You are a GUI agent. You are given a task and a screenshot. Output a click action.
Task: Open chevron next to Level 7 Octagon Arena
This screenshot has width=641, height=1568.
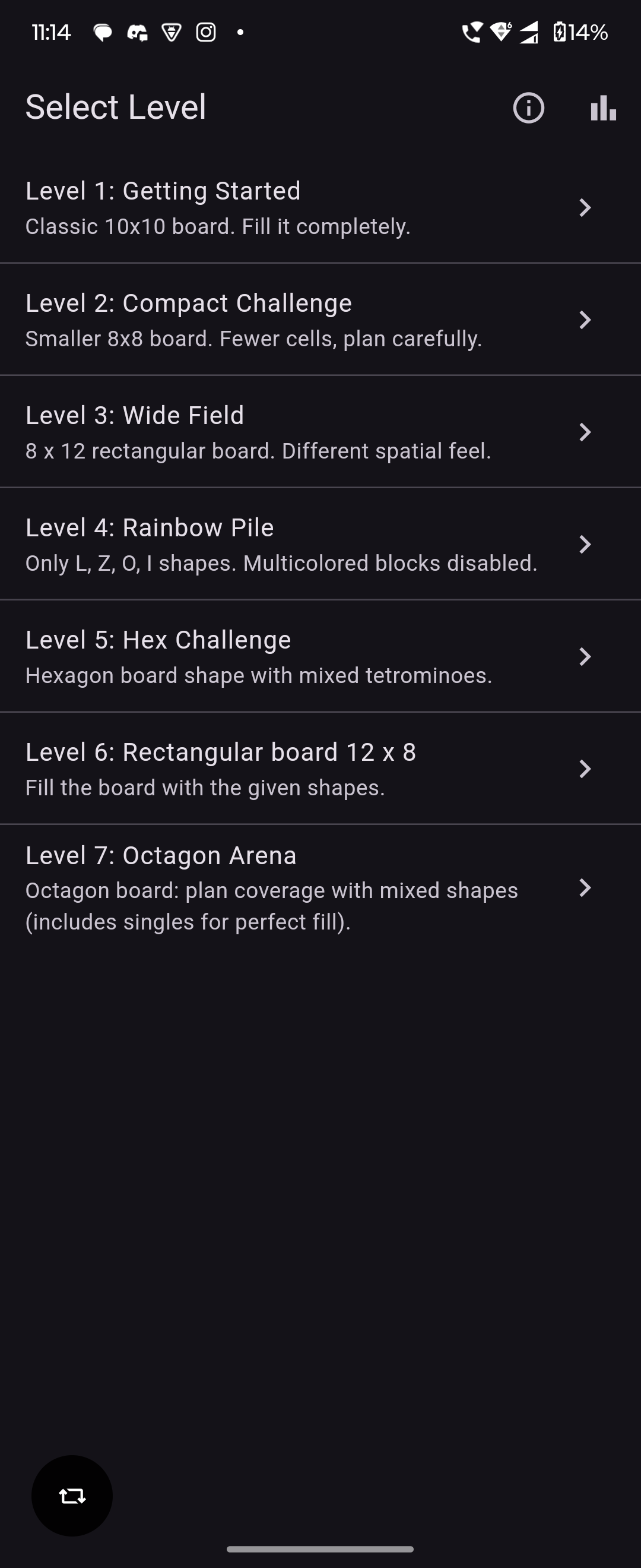coord(585,887)
